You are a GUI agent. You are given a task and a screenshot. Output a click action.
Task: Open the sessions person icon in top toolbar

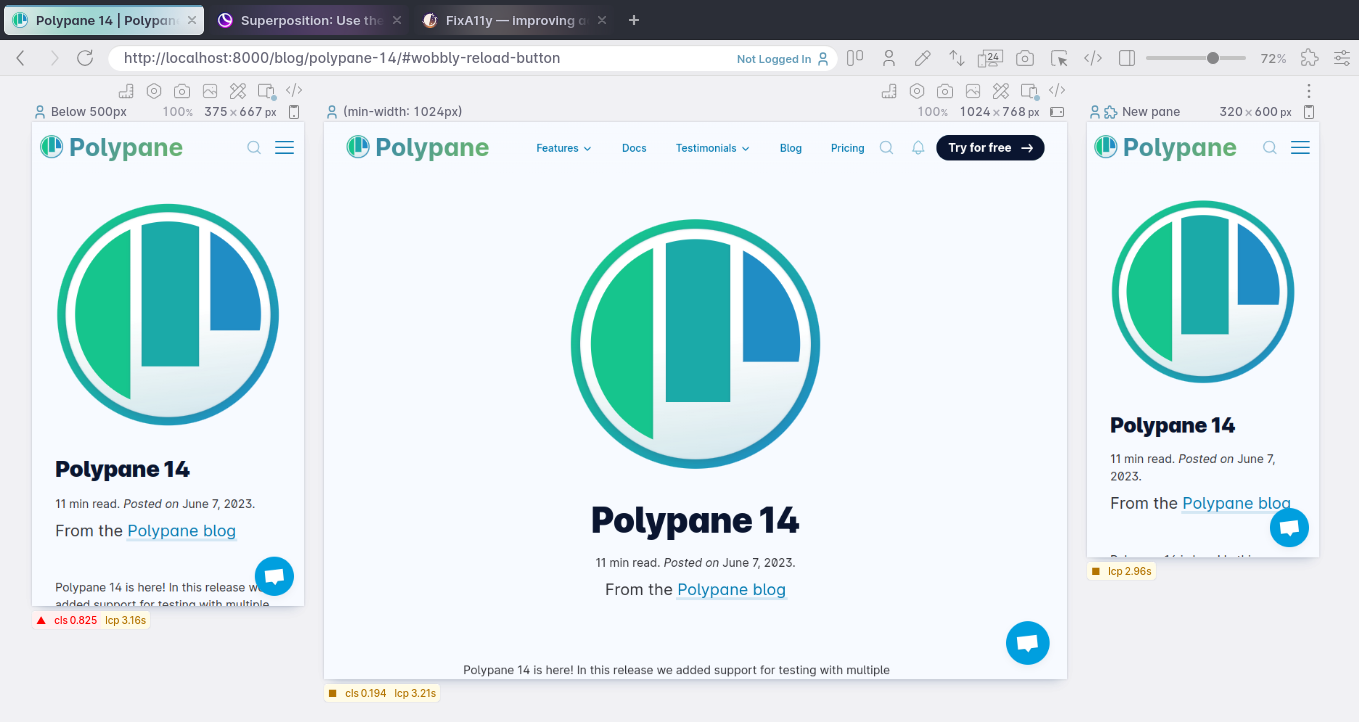[x=889, y=58]
